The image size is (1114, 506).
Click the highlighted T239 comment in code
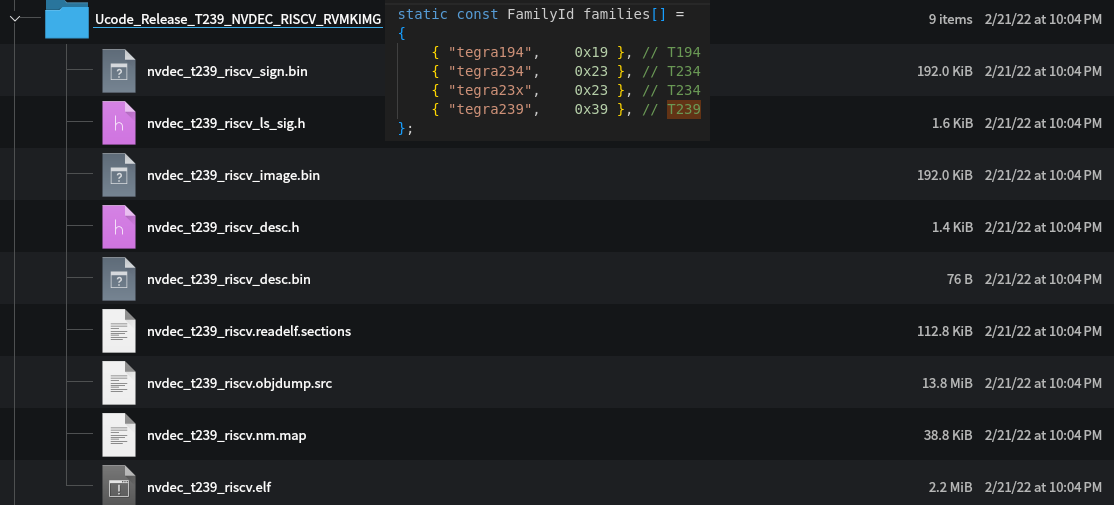[683, 109]
